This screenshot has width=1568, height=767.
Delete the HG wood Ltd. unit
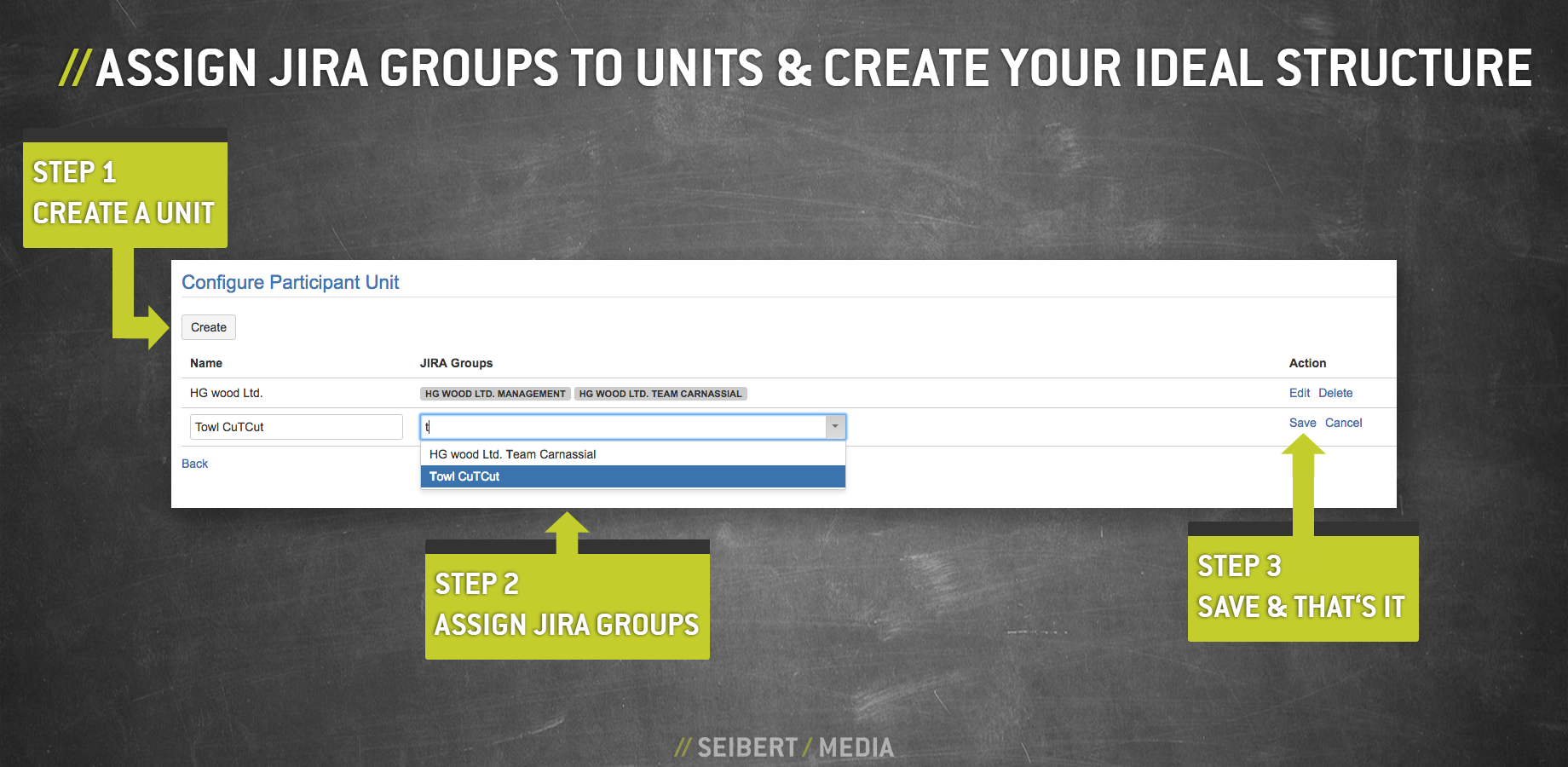pos(1335,393)
